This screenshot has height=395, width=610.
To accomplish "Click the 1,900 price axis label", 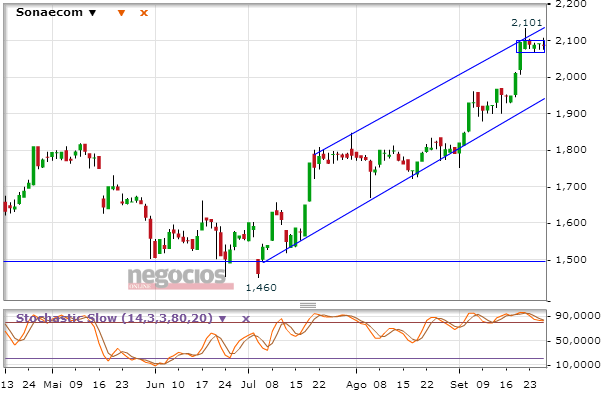I will tap(571, 113).
